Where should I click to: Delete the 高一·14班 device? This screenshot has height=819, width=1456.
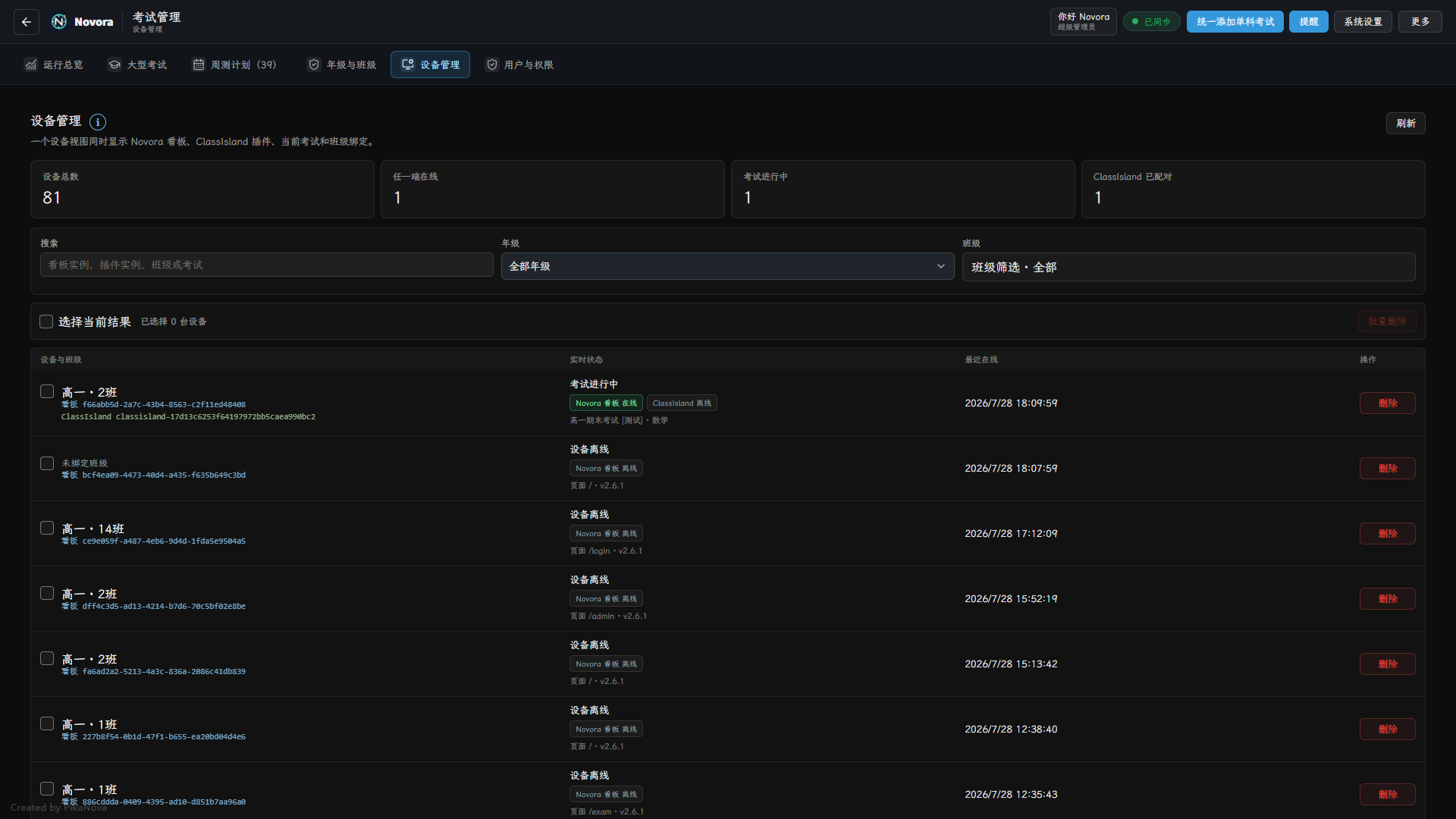click(1388, 534)
